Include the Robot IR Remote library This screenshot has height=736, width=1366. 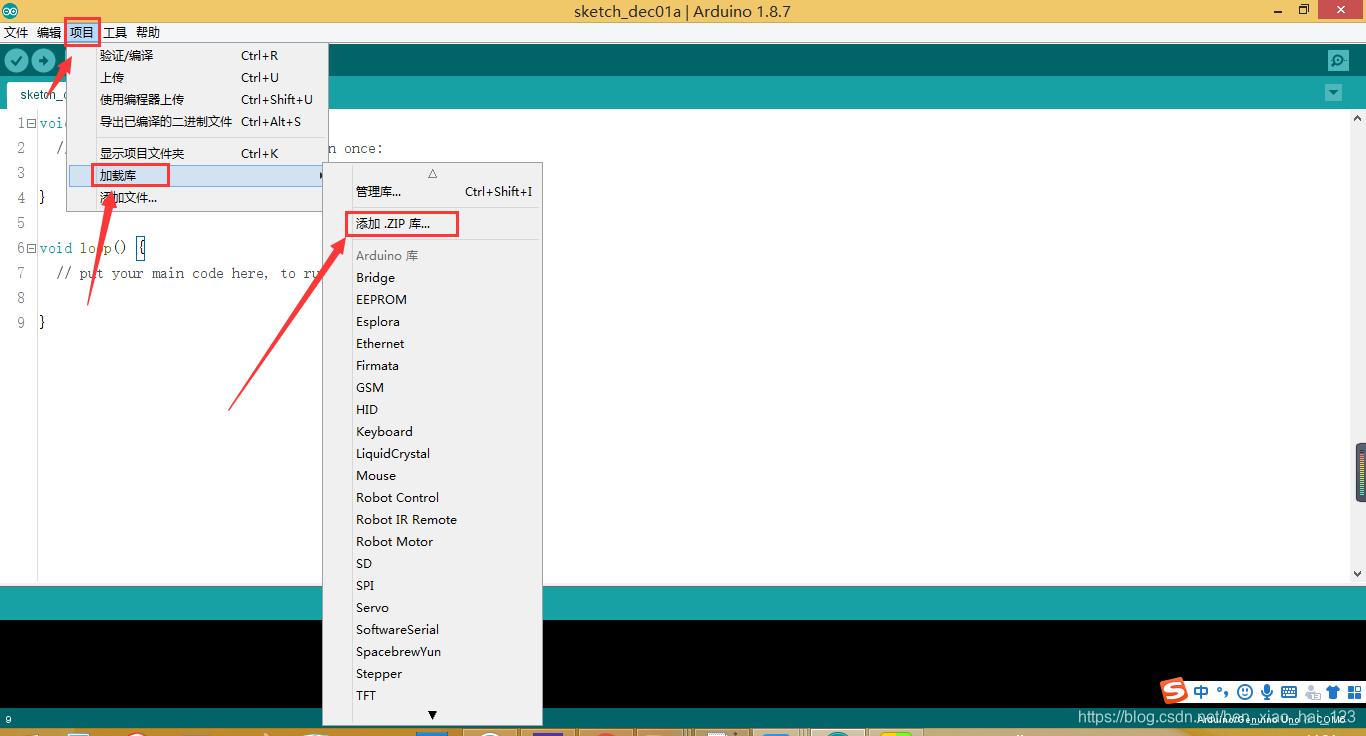(x=432, y=520)
